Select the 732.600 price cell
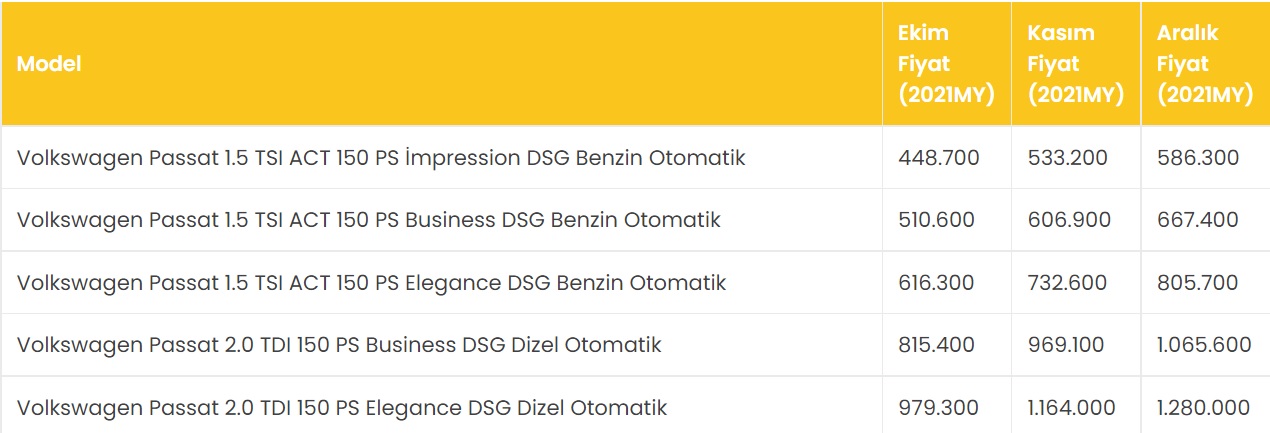The image size is (1270, 433). pos(1067,283)
